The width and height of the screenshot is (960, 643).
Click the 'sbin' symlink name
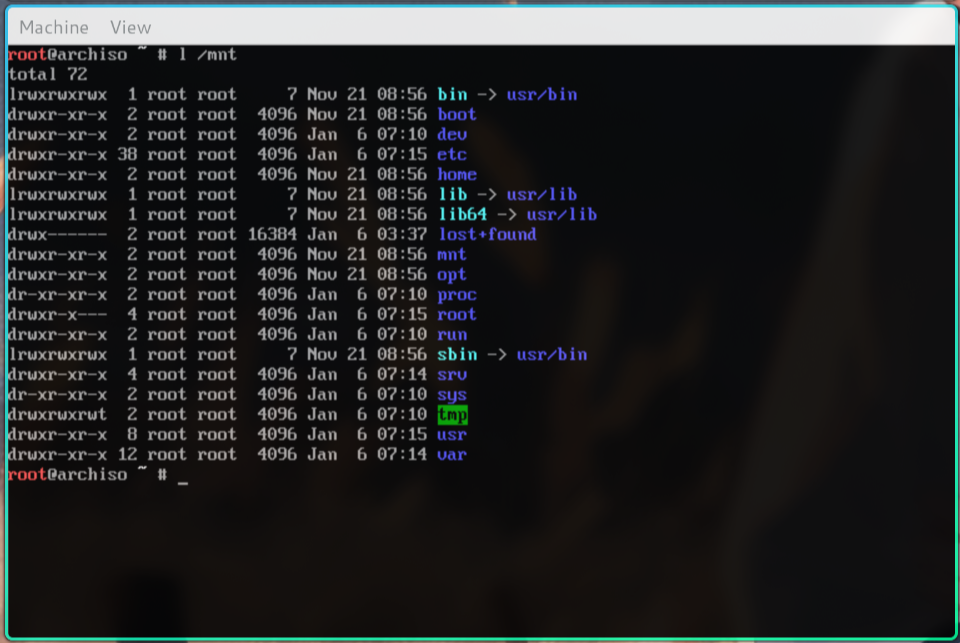(457, 354)
